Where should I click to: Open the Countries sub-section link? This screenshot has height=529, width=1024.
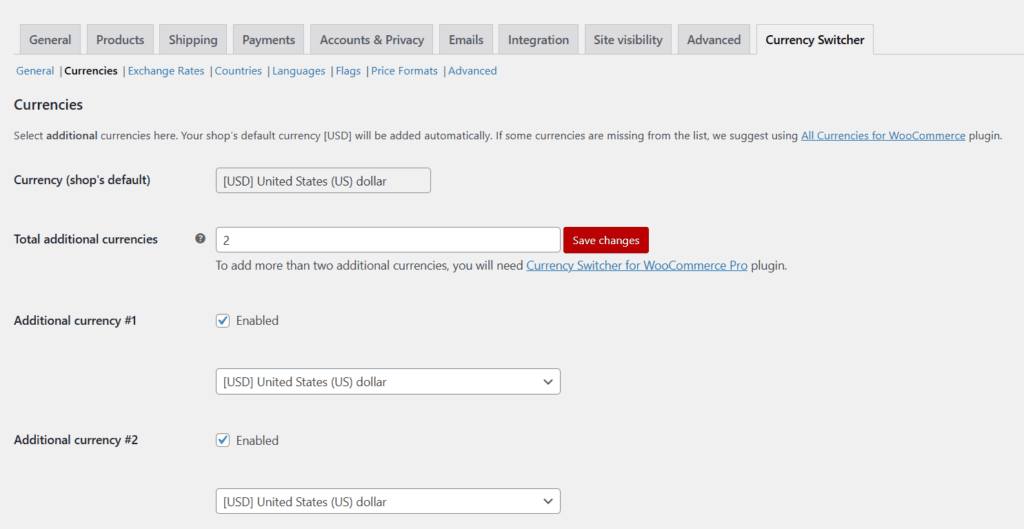point(238,71)
